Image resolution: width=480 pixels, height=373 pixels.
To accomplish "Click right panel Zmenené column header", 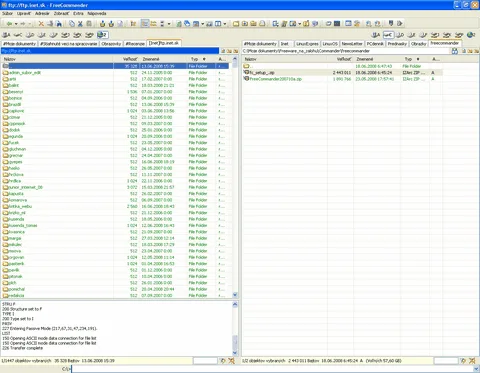I will 377,59.
